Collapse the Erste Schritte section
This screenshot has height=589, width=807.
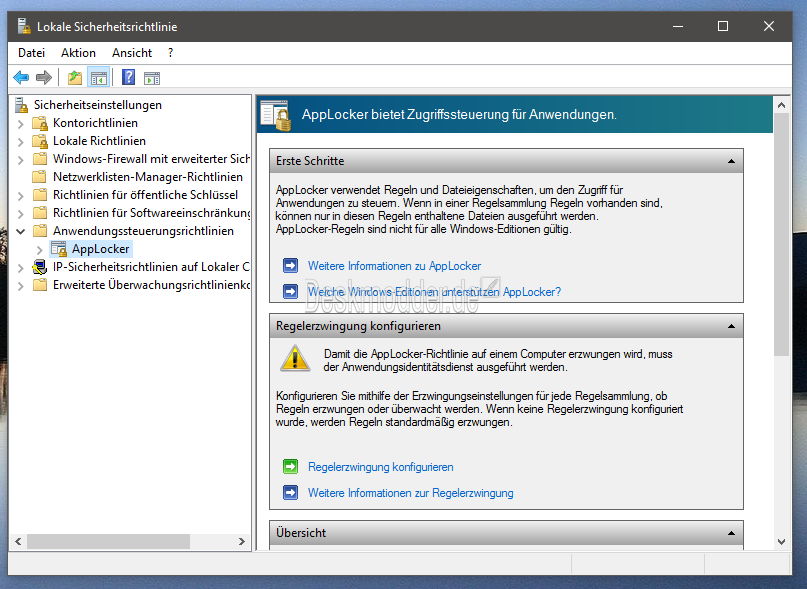(731, 161)
